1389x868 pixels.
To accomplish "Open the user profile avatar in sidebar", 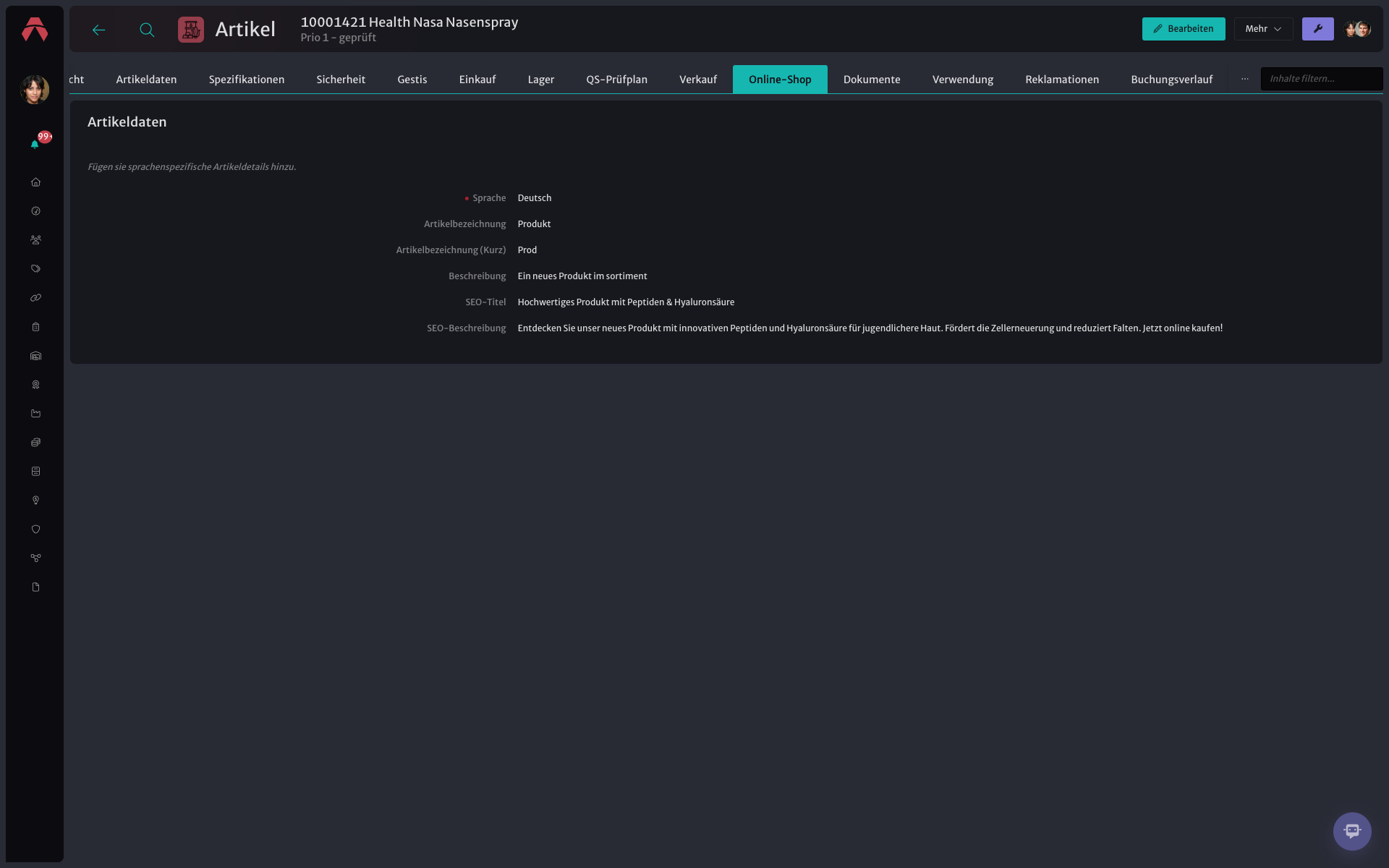I will tap(35, 90).
